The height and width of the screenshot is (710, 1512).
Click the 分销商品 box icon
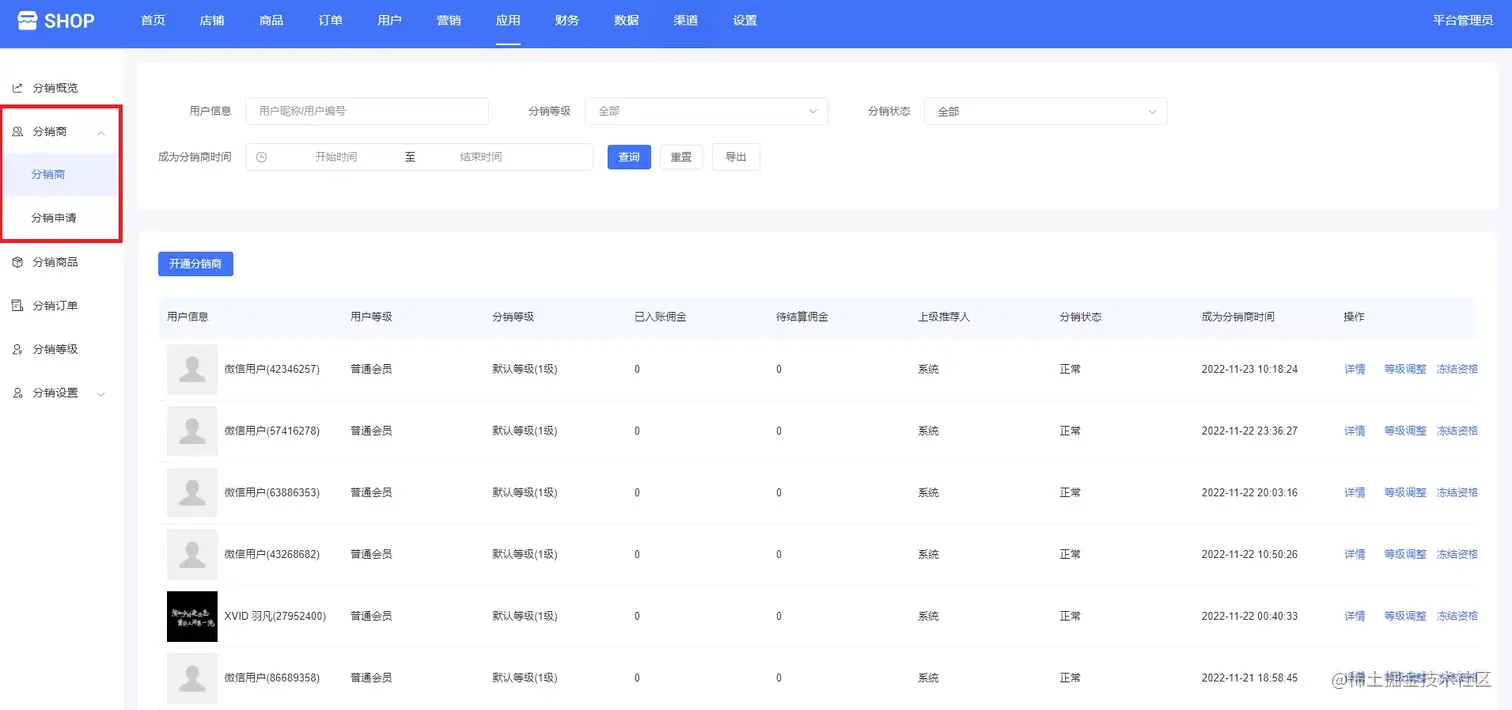(17, 262)
